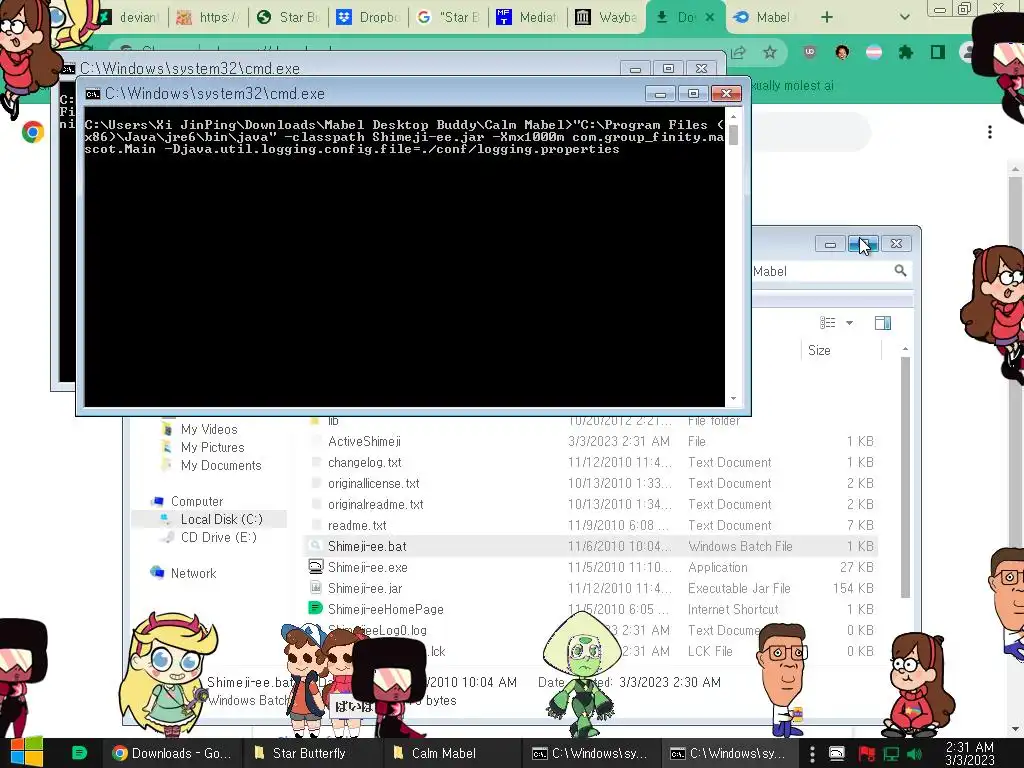Switch to the MediaFire browser tab
The image size is (1024, 768).
click(529, 17)
